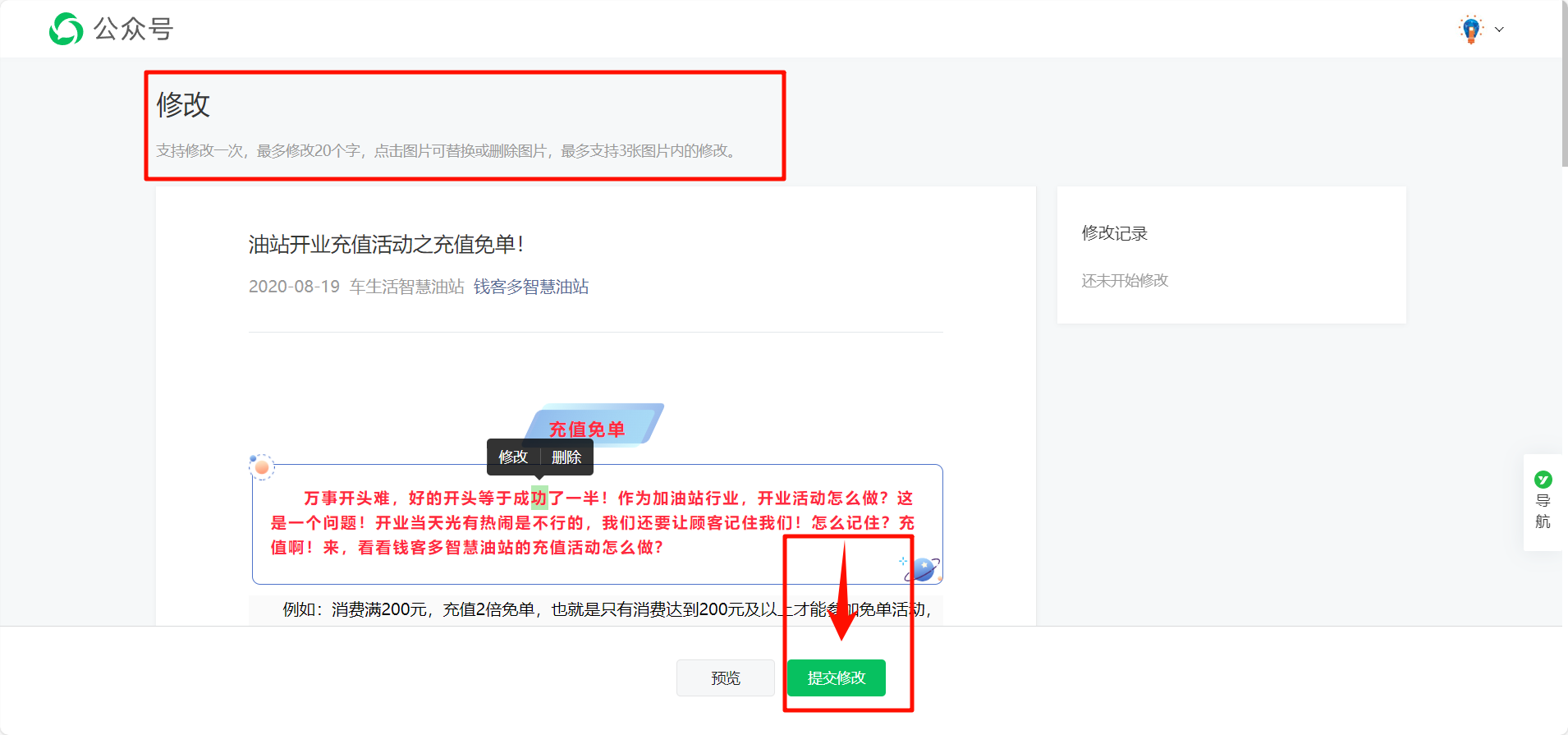The width and height of the screenshot is (1568, 735).
Task: Click the line starting 例如:消费满200元
Action: (607, 609)
